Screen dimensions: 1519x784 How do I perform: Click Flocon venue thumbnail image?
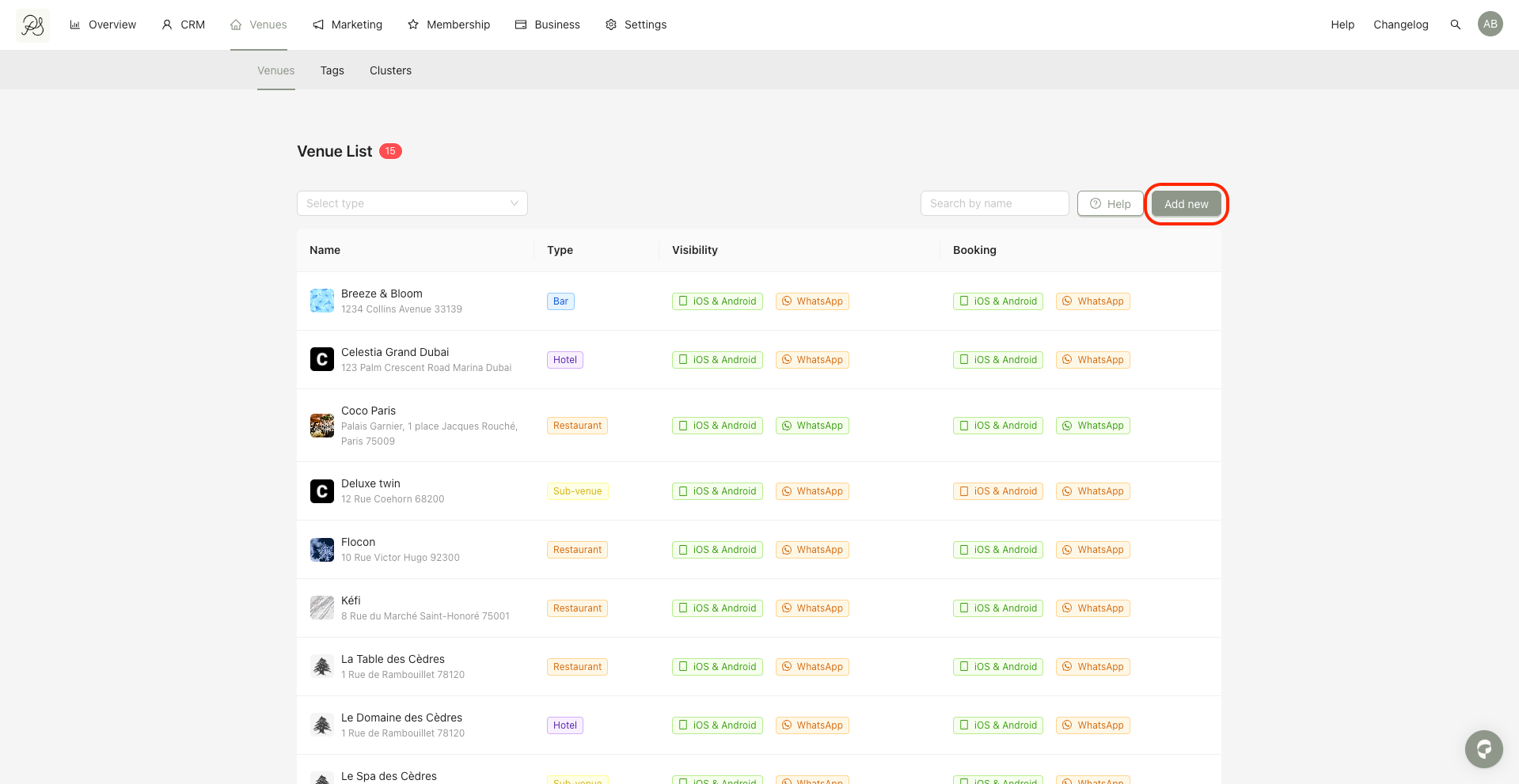click(x=321, y=550)
